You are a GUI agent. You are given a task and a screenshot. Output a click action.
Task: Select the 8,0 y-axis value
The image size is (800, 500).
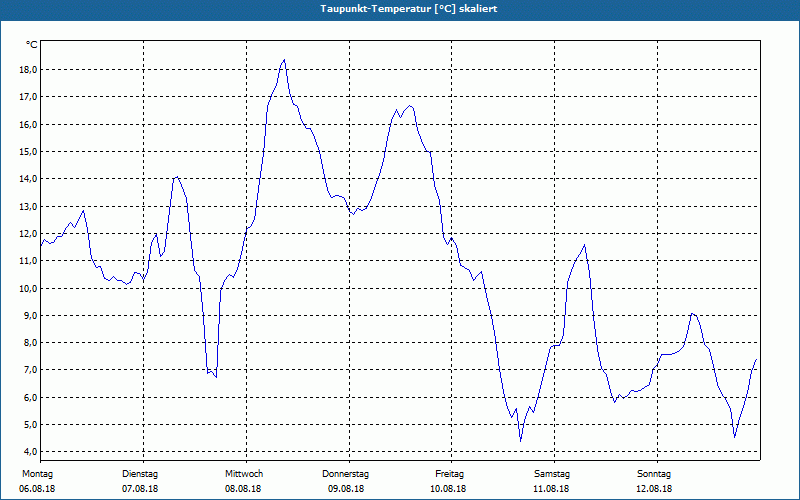pyautogui.click(x=30, y=342)
